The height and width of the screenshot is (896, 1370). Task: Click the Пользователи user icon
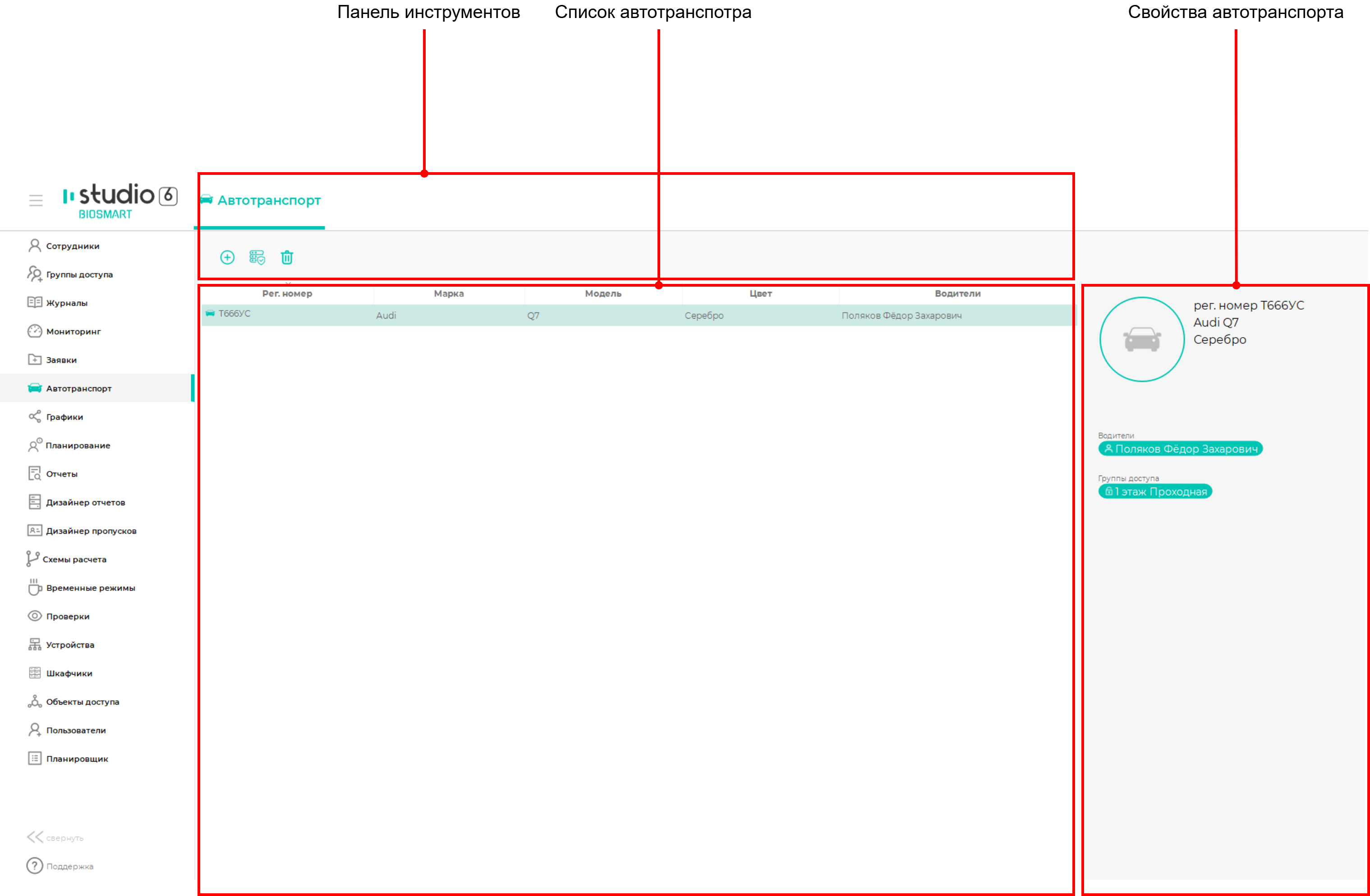coord(35,730)
